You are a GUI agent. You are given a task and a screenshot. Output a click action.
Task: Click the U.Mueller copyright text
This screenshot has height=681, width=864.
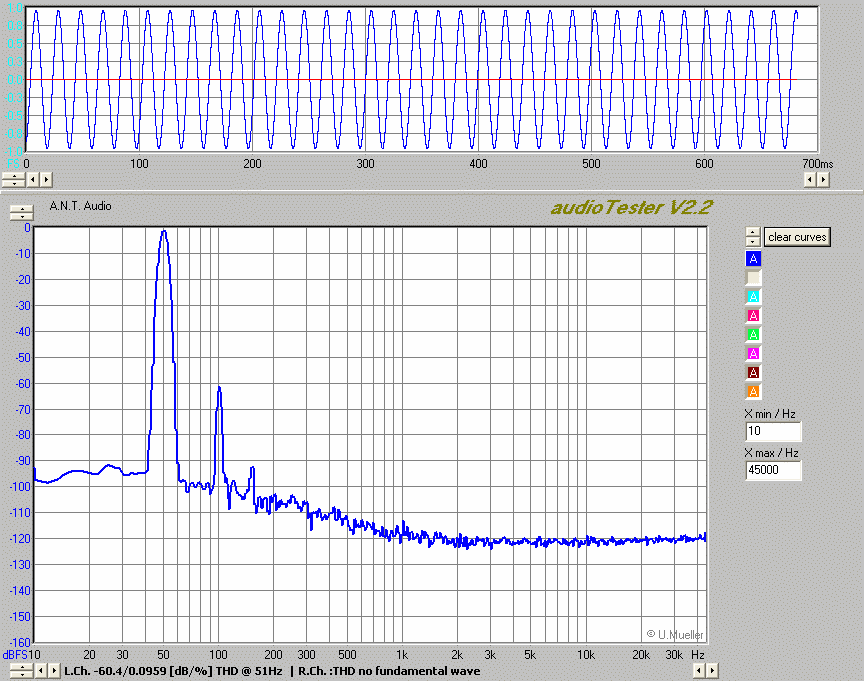[674, 634]
